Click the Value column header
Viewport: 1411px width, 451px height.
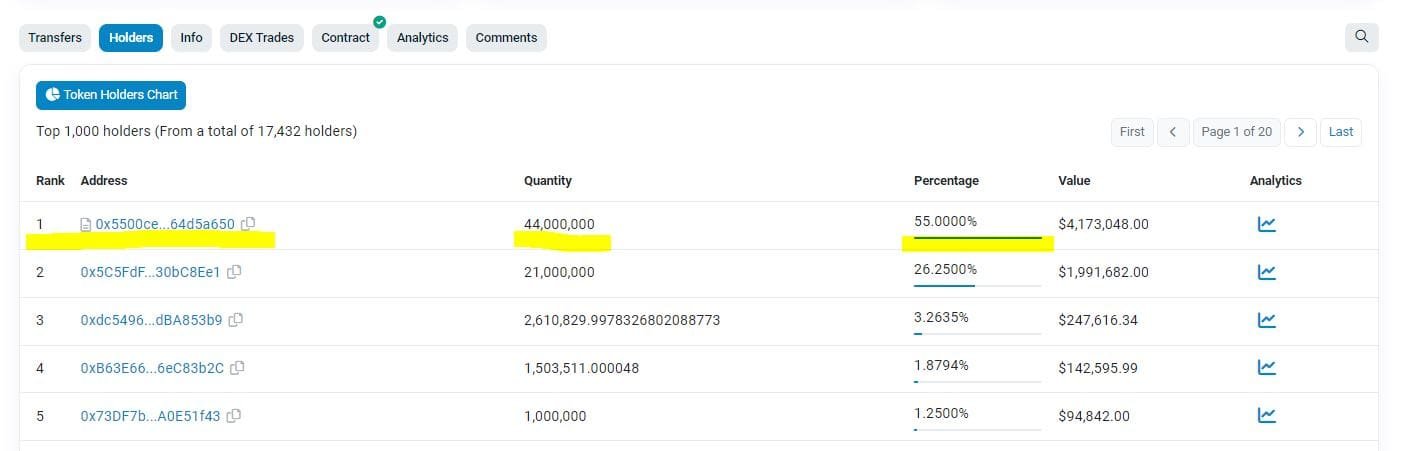tap(1074, 181)
